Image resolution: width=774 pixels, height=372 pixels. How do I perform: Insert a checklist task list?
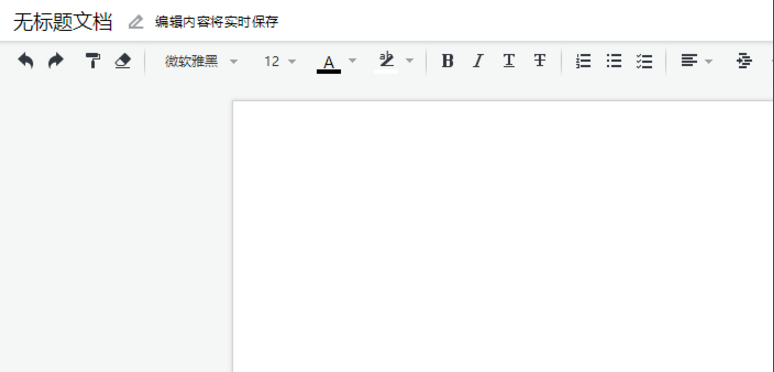pos(644,61)
